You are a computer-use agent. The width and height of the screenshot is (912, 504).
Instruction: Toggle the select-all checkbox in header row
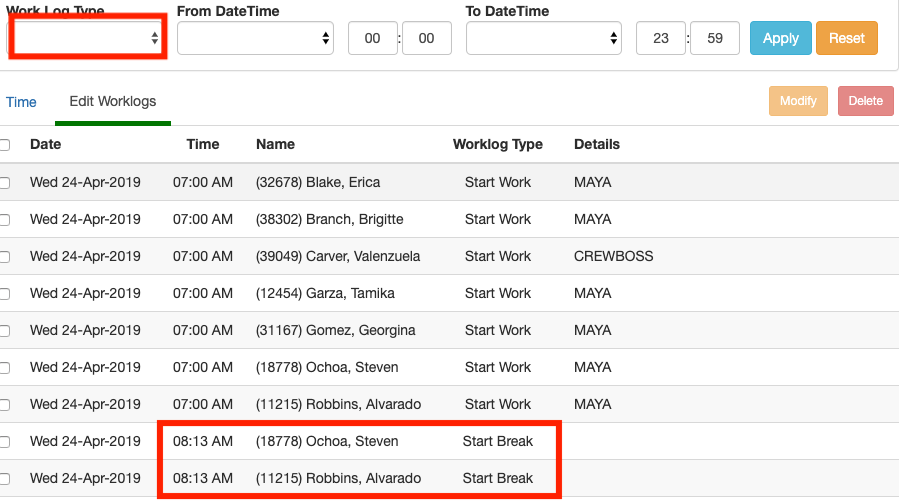click(x=5, y=145)
